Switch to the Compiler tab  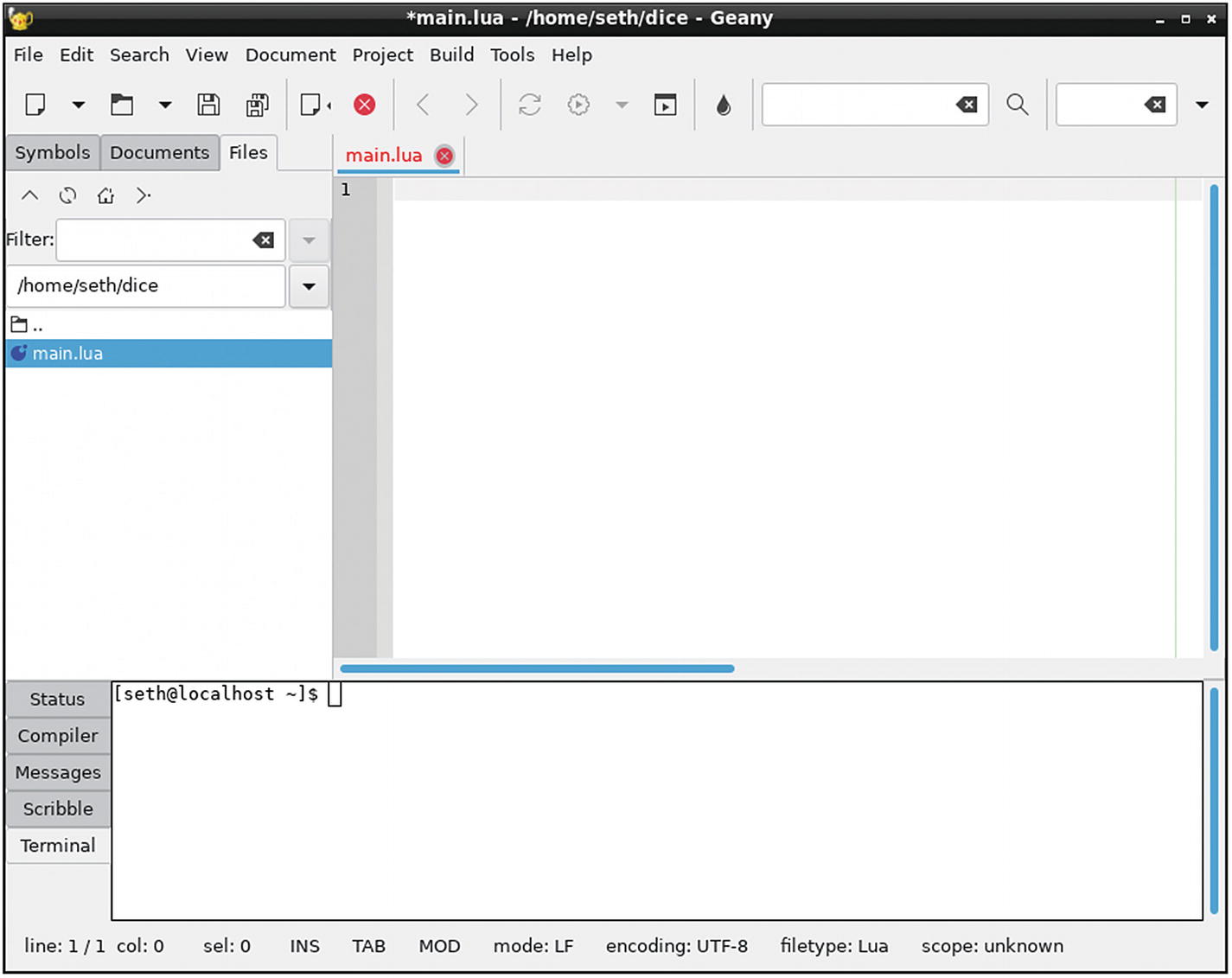pyautogui.click(x=58, y=736)
